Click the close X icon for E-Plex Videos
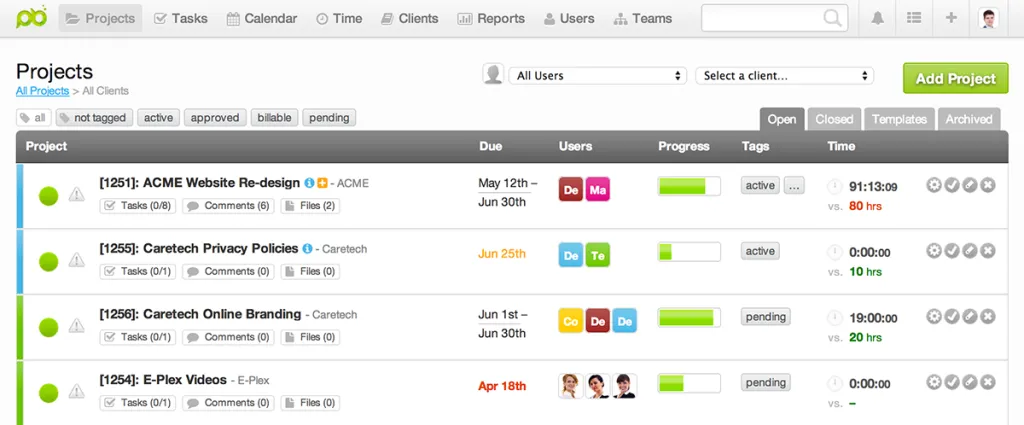The height and width of the screenshot is (425, 1024). pos(988,382)
